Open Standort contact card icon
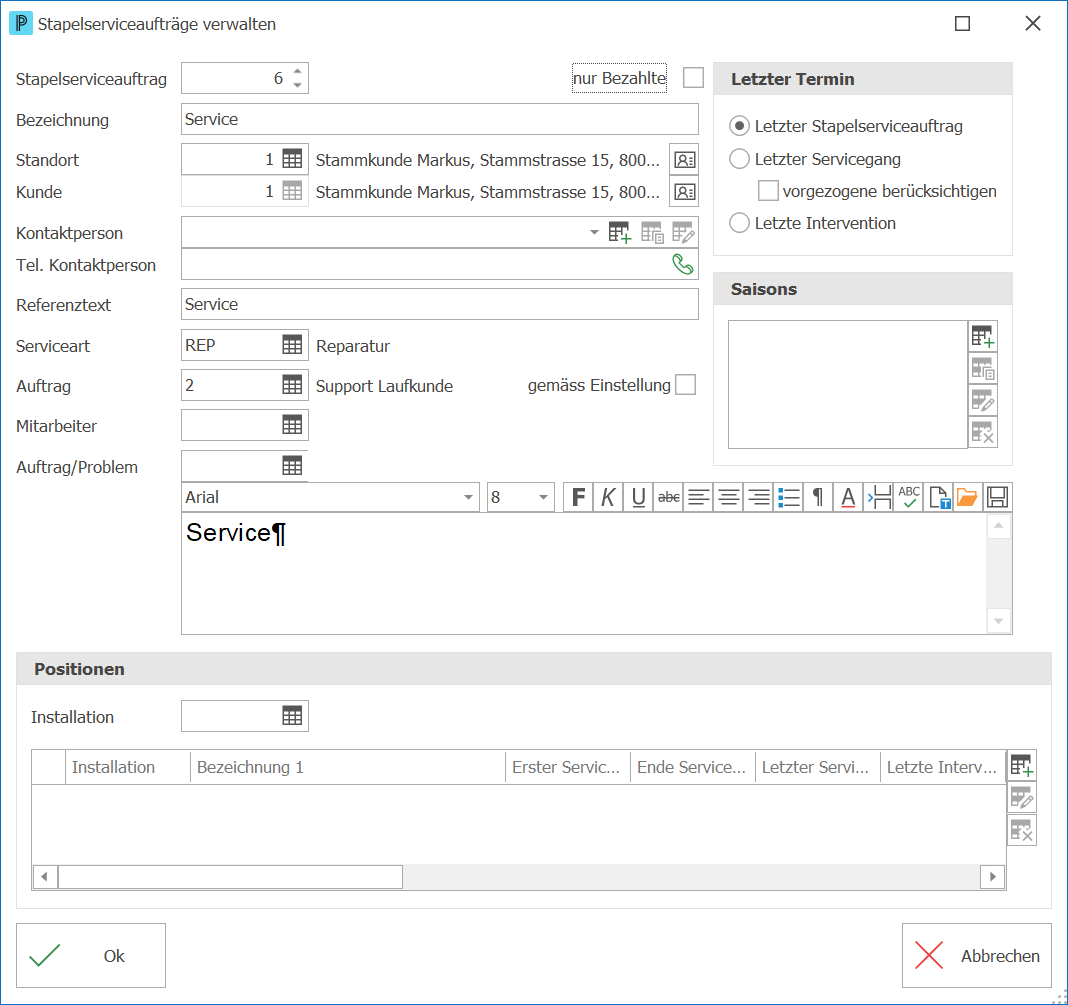1068x1005 pixels. (x=684, y=160)
